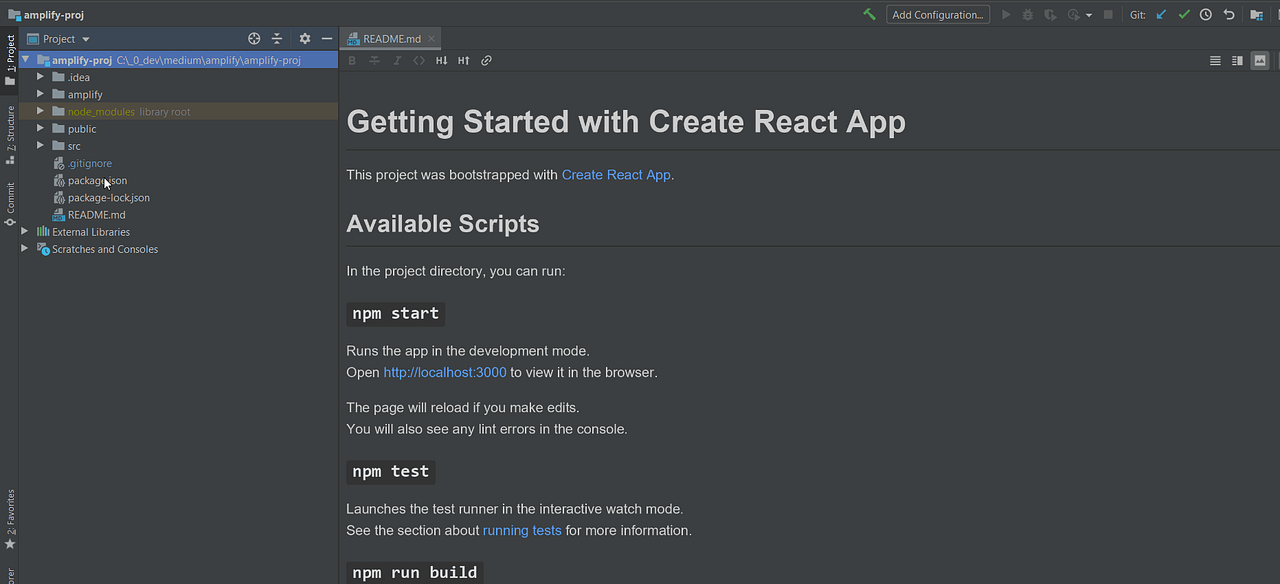Expand the public folder
The image size is (1280, 584).
41,128
